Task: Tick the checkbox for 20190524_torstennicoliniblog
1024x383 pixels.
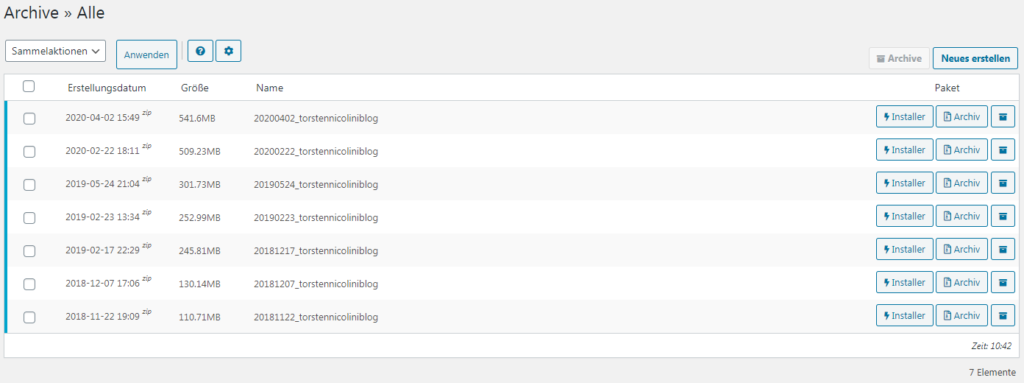Action: [29, 185]
